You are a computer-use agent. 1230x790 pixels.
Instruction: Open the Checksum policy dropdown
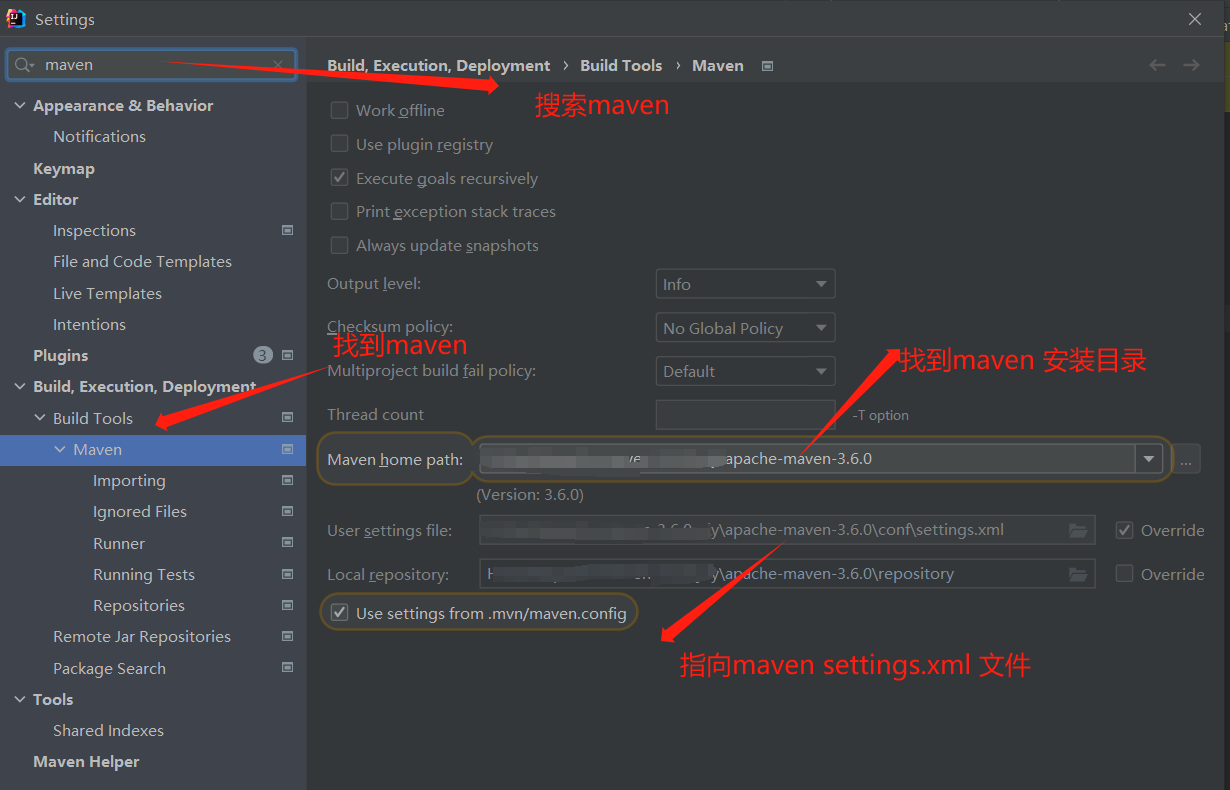pos(745,328)
